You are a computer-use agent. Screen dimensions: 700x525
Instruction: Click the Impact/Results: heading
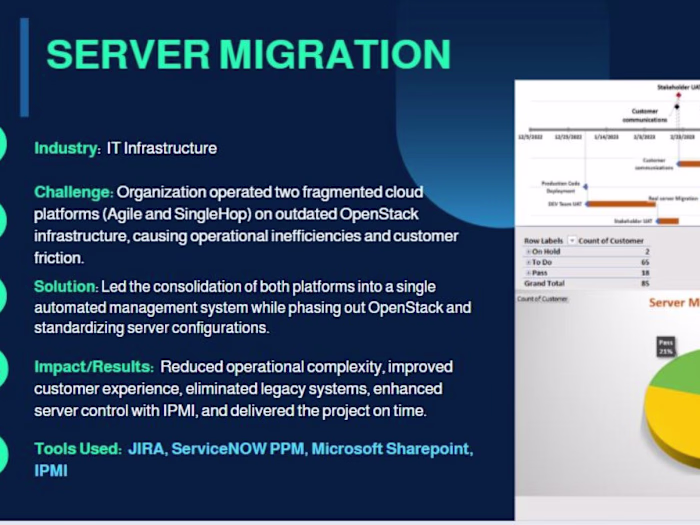point(94,367)
